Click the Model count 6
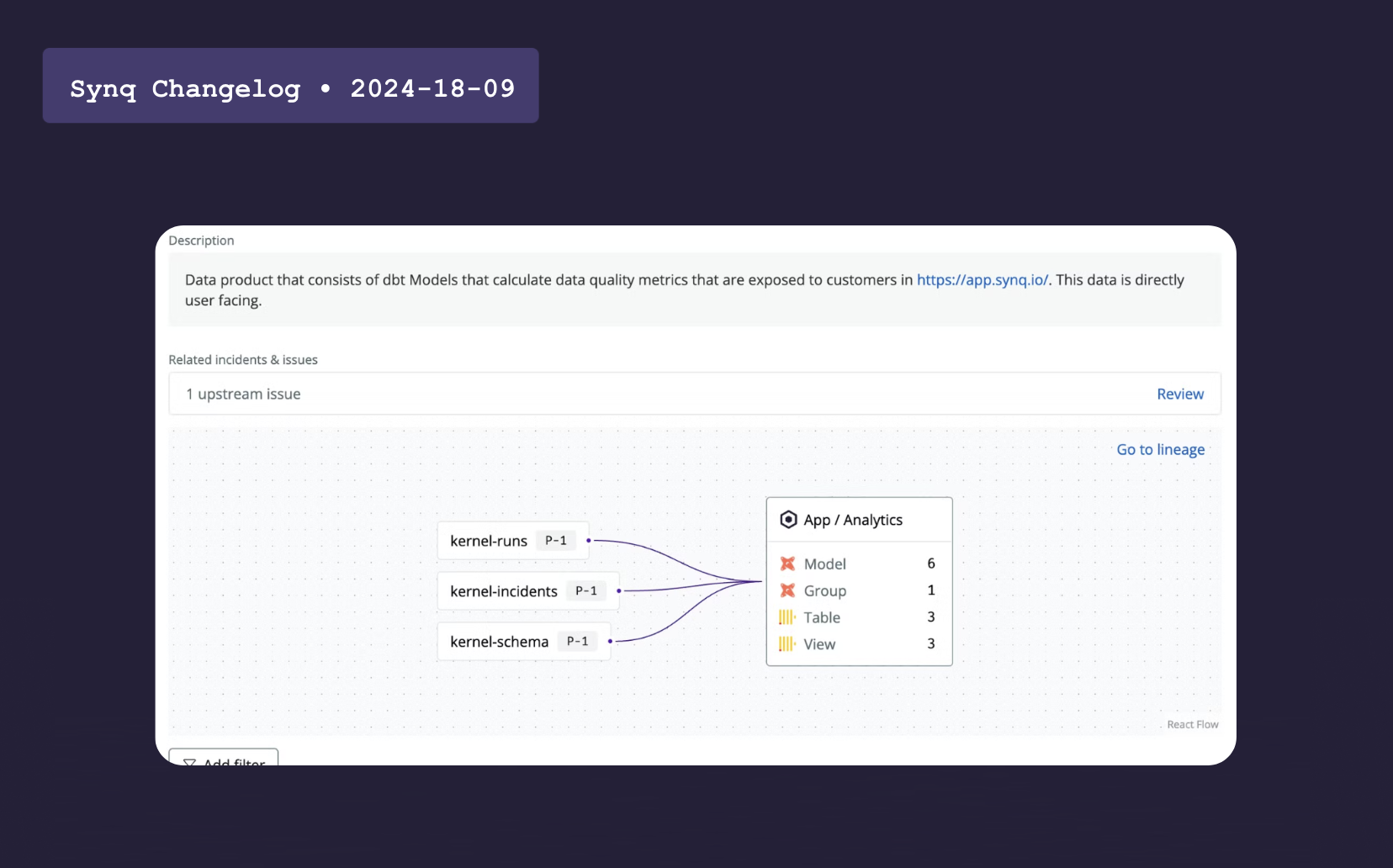1393x868 pixels. pos(931,564)
